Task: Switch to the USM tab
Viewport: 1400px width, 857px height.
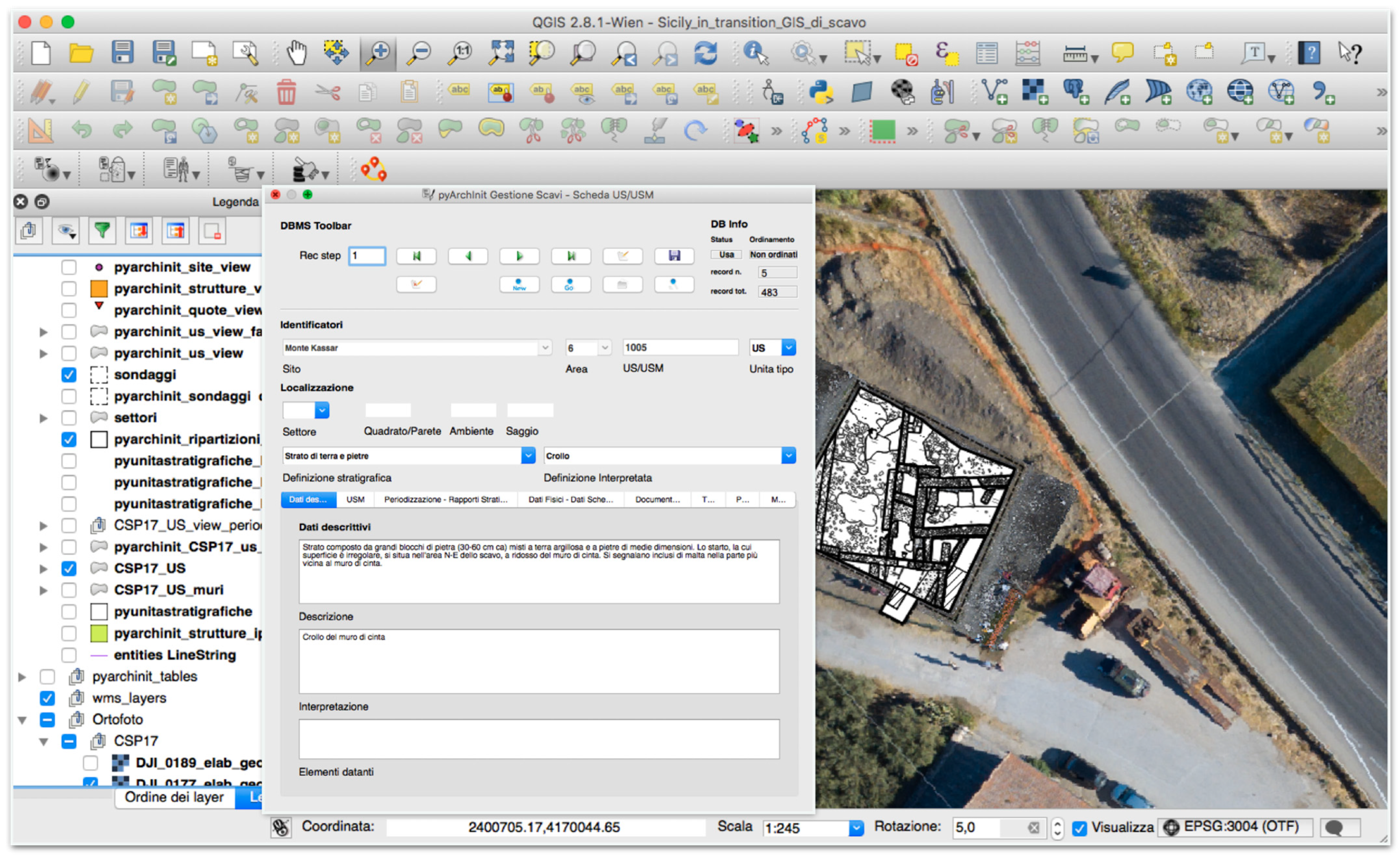Action: [355, 499]
